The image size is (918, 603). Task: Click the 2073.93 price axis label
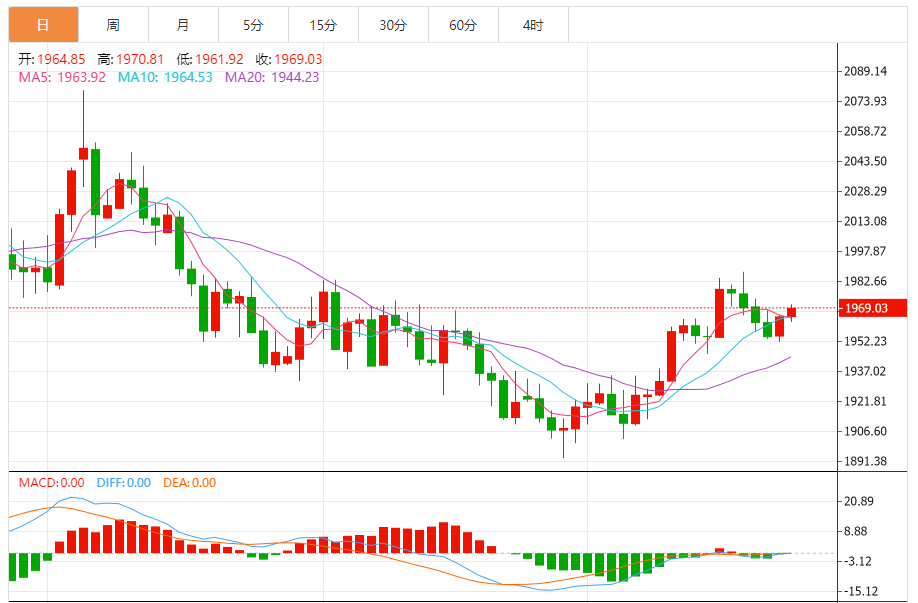tap(865, 101)
